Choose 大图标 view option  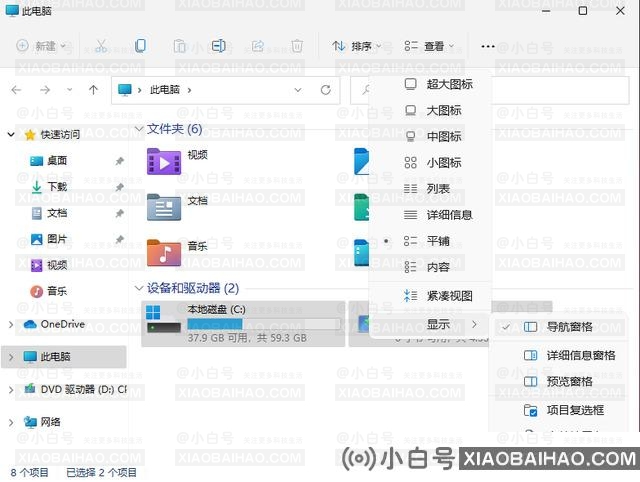tap(430, 110)
